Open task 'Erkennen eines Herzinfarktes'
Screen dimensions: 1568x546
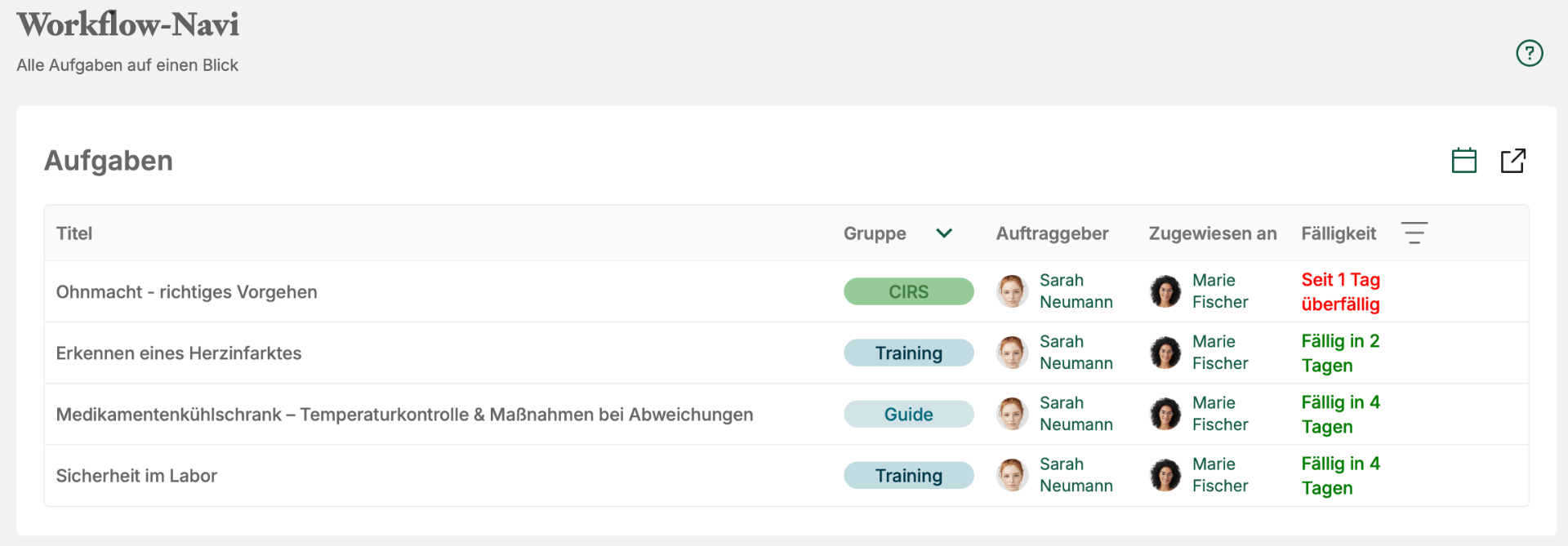tap(179, 353)
